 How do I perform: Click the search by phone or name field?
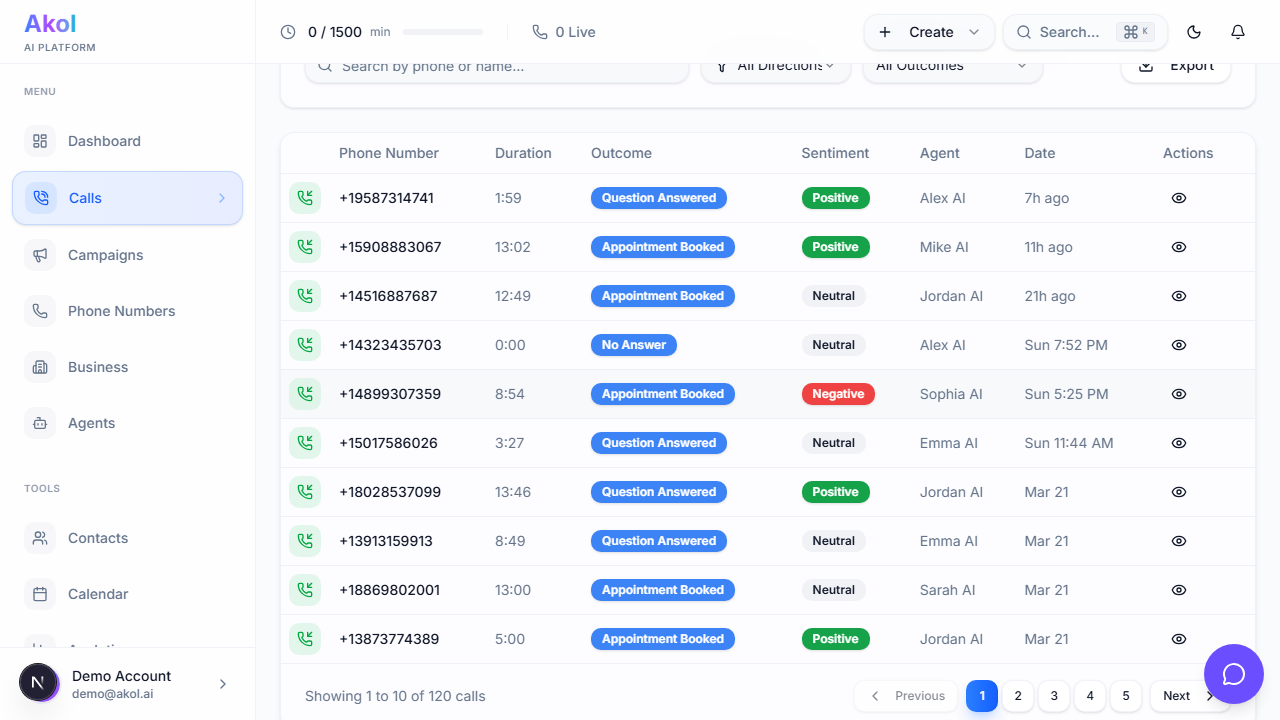pos(497,66)
